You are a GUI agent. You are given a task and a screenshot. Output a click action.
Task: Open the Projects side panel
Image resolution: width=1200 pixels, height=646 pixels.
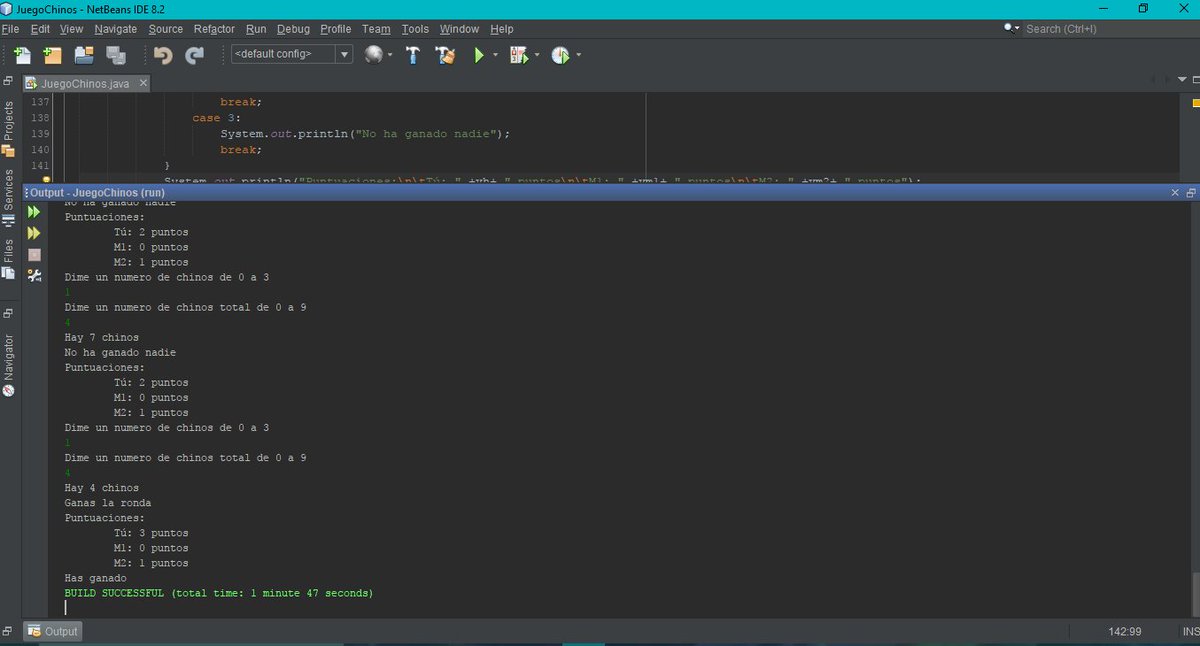pyautogui.click(x=8, y=128)
